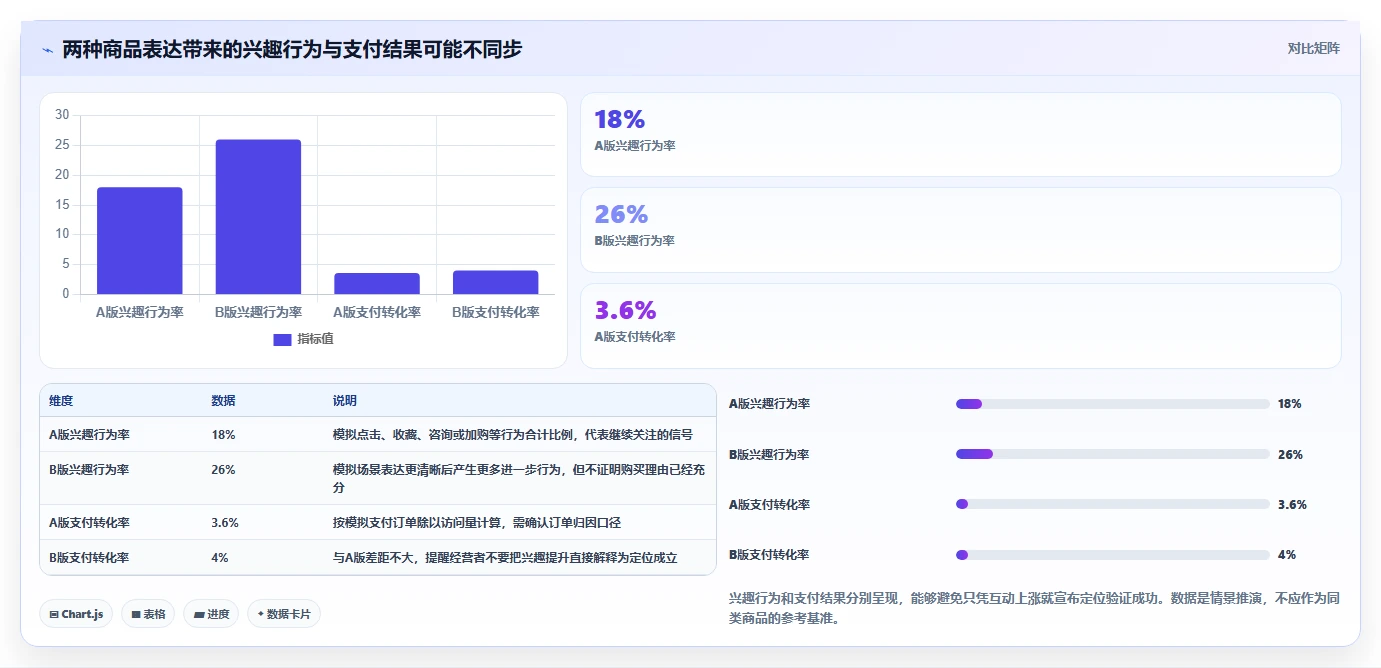Select the 3.6% A版支付转化率 stat card
Screen dimensions: 1381x668
[x=960, y=326]
